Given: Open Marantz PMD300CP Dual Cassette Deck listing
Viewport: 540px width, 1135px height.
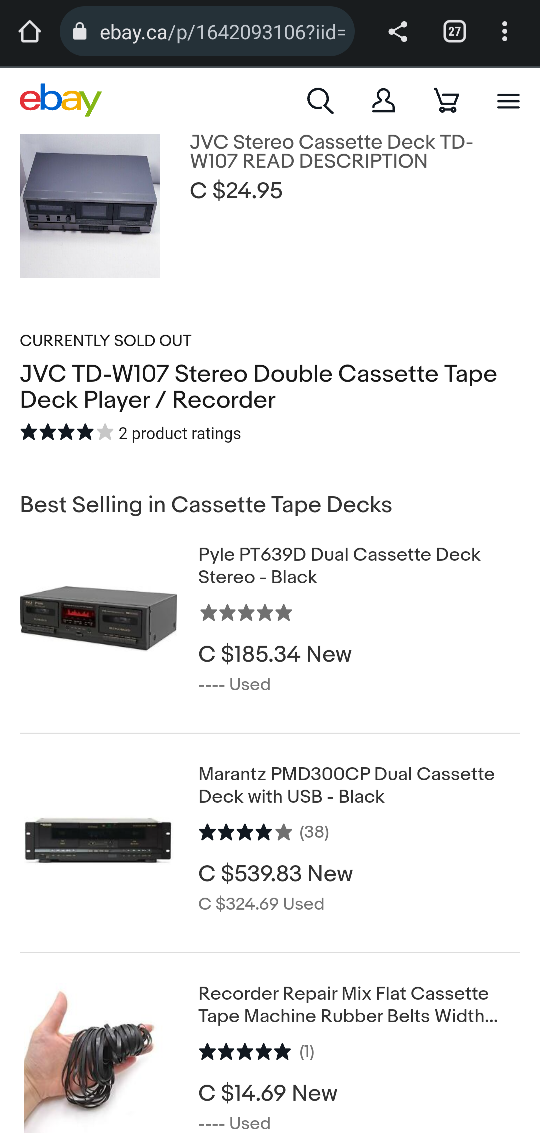Looking at the screenshot, I should point(346,785).
